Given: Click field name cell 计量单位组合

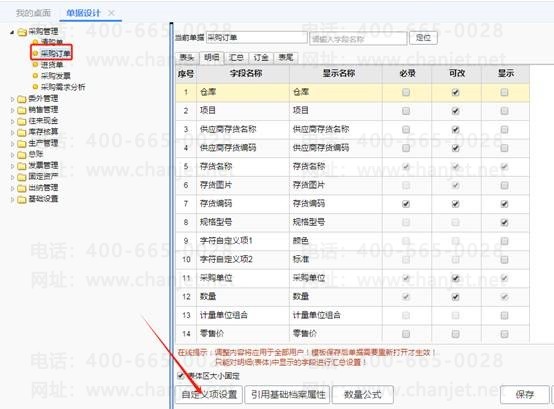Looking at the screenshot, I should click(243, 315).
